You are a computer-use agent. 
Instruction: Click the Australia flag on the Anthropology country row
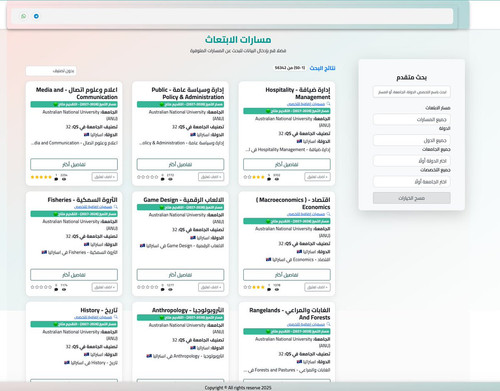(193, 348)
